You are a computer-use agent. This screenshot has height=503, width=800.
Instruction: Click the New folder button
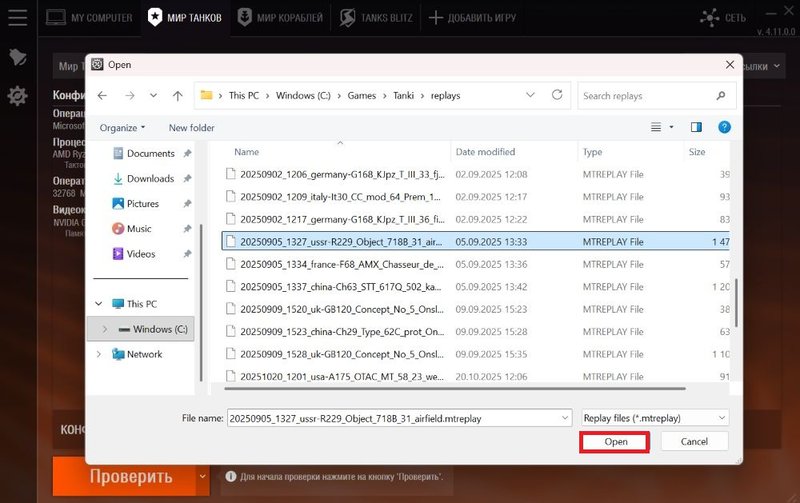(x=191, y=128)
